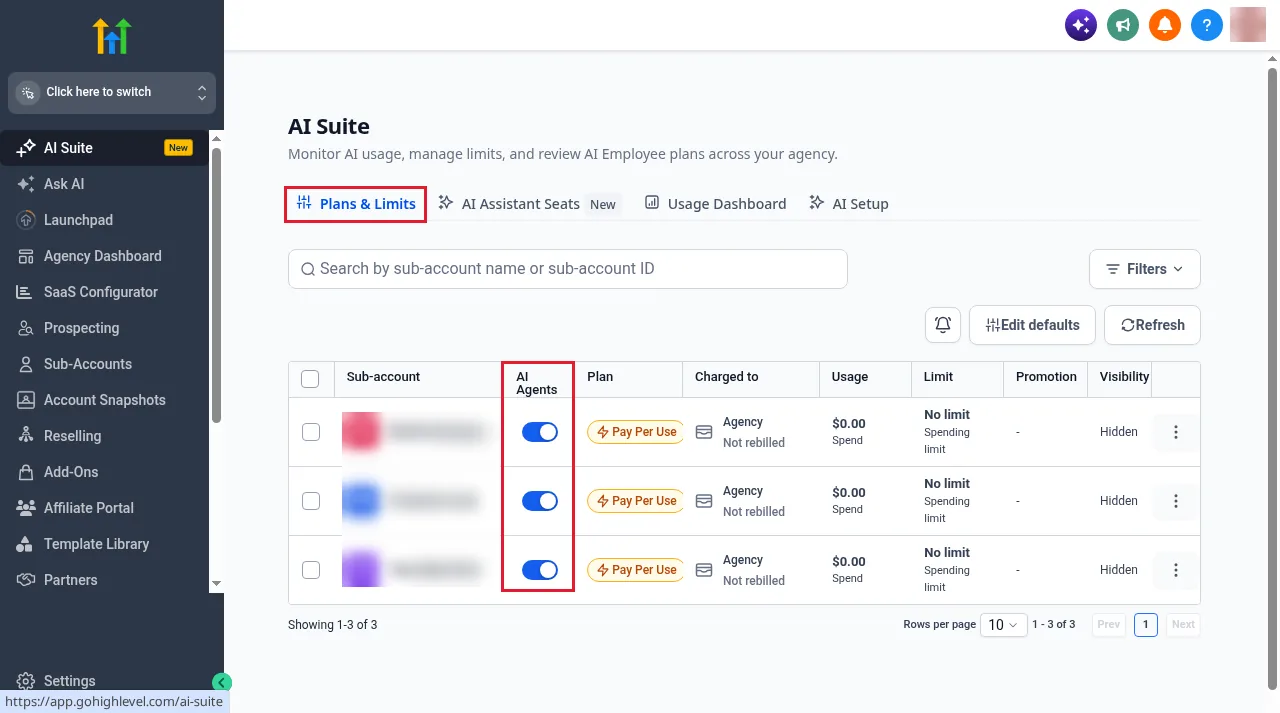Open the Filters dropdown

pos(1145,269)
